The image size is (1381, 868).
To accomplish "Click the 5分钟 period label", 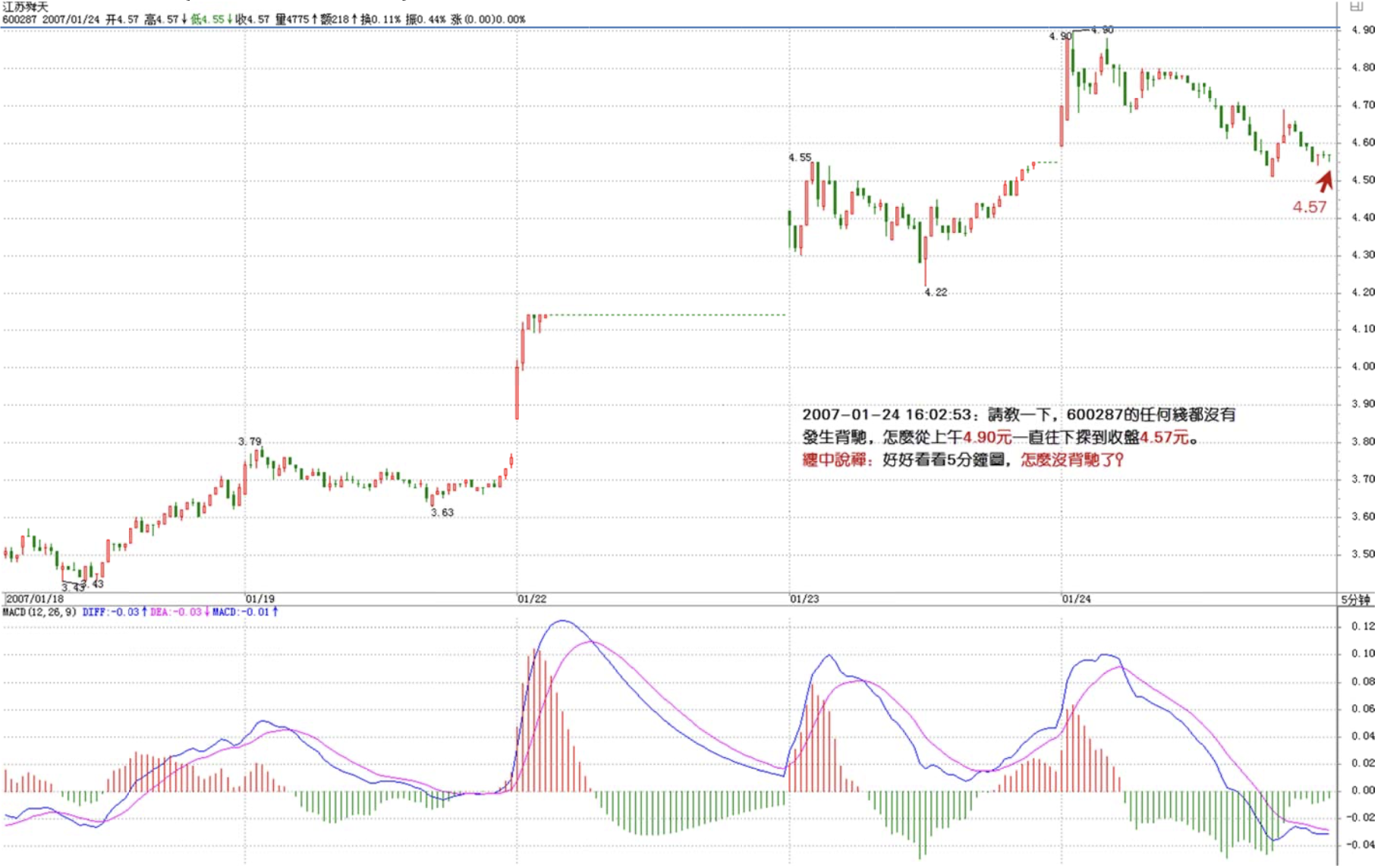I will (x=1355, y=599).
